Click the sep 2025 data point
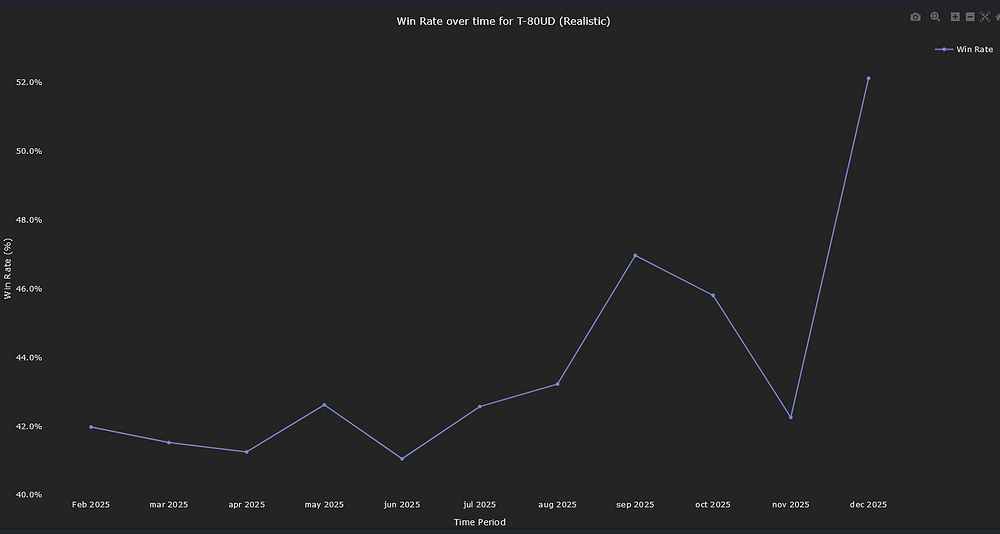Image resolution: width=1000 pixels, height=534 pixels. (x=635, y=256)
